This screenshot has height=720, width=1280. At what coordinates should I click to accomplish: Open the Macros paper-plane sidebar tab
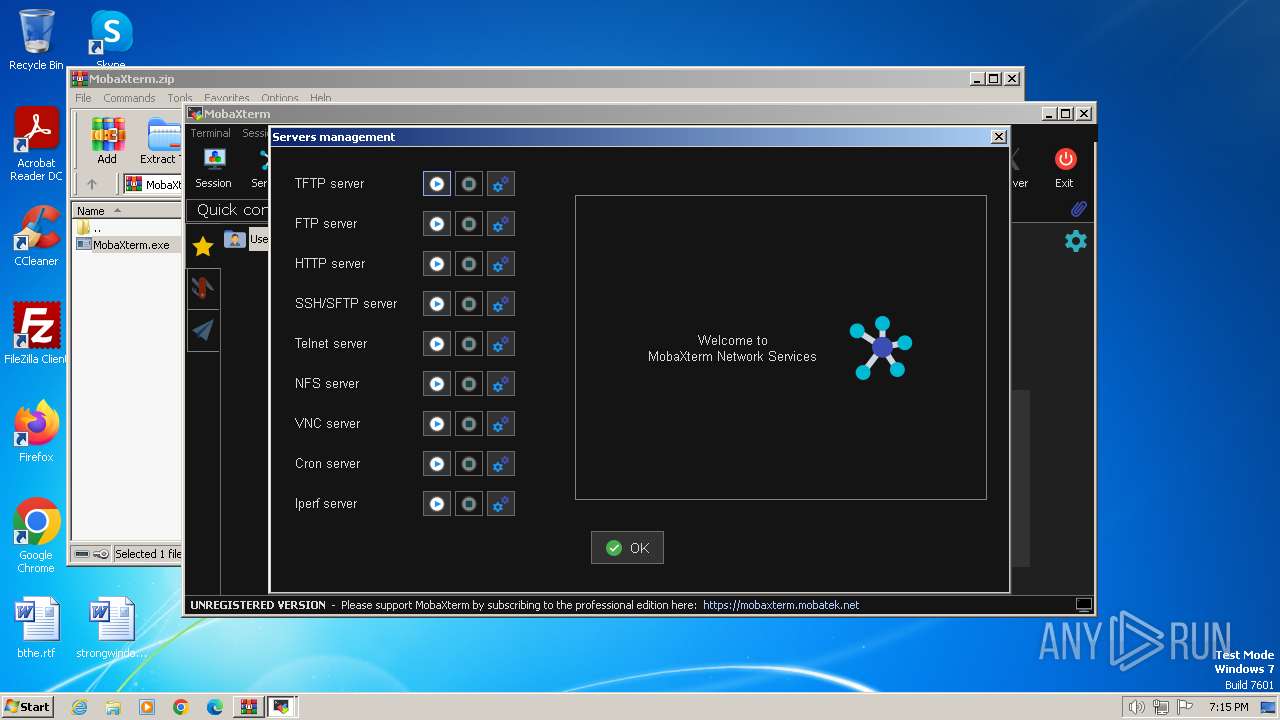[203, 330]
